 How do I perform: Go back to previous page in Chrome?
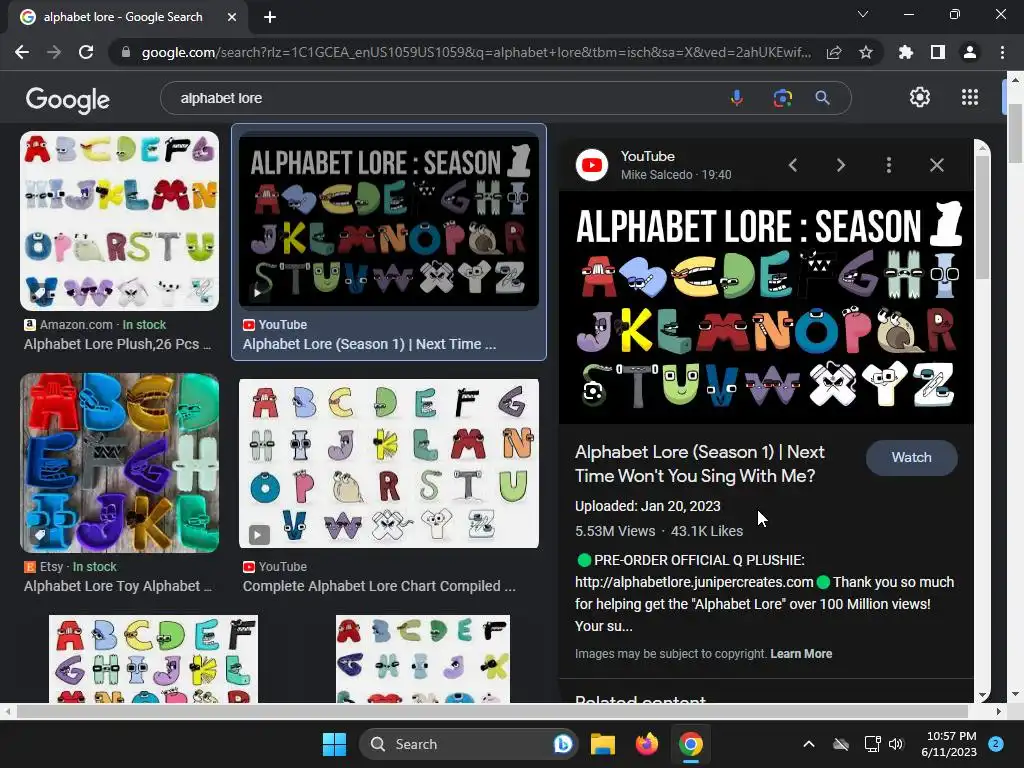click(x=22, y=52)
